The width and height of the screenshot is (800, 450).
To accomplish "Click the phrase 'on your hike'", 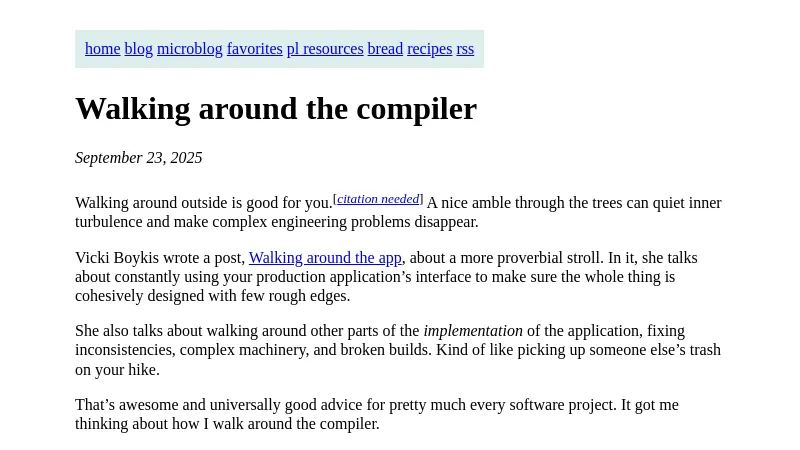I will point(117,370).
